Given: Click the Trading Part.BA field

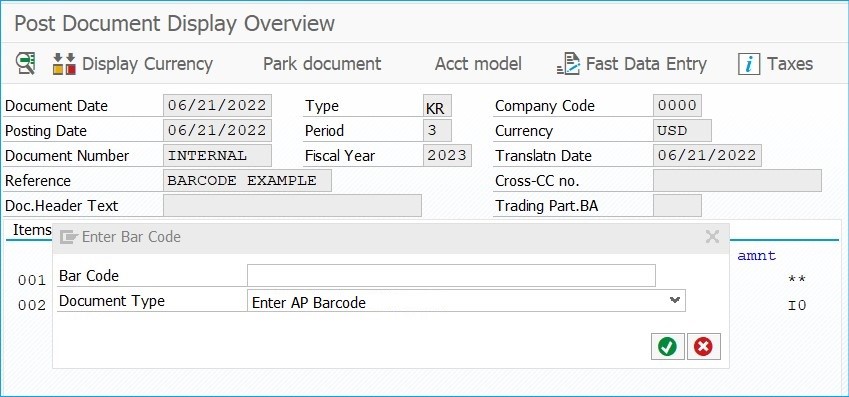Looking at the screenshot, I should point(677,205).
